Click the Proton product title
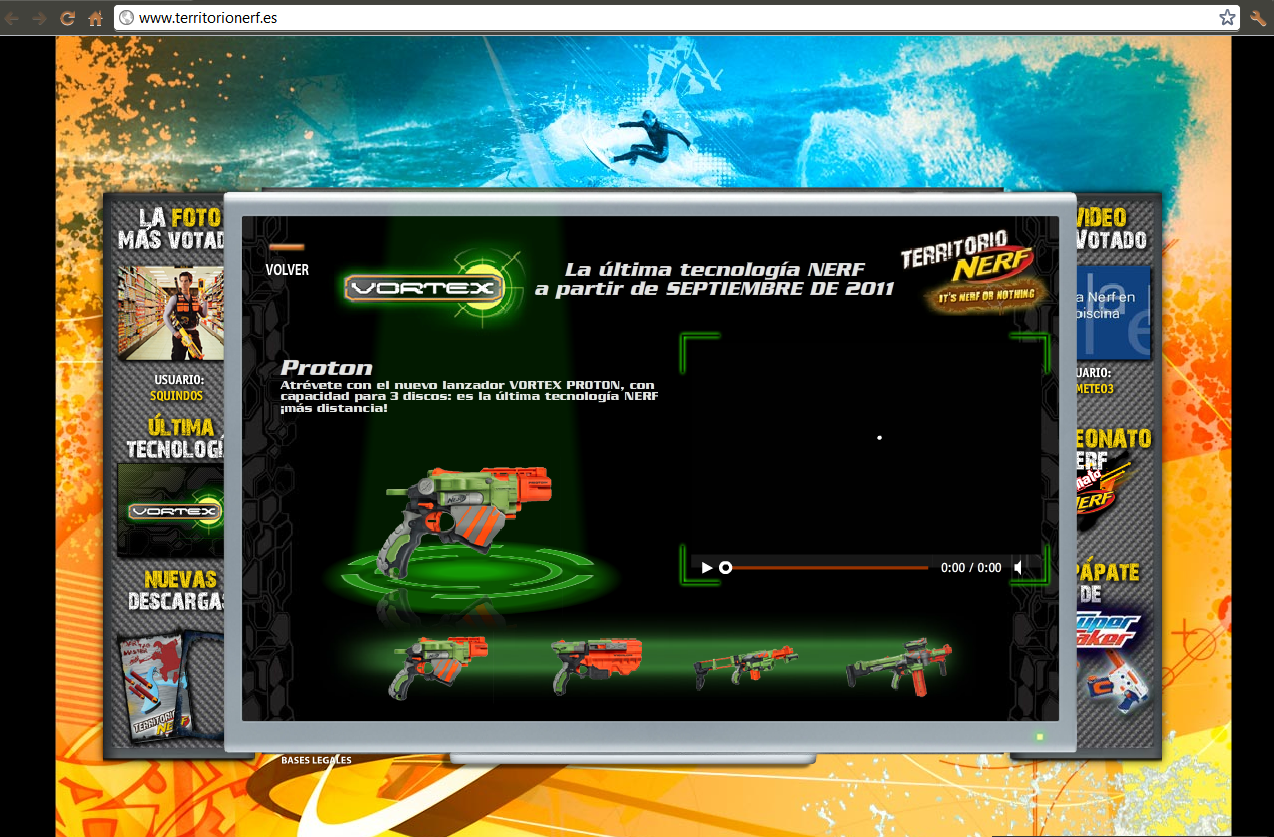 coord(326,368)
